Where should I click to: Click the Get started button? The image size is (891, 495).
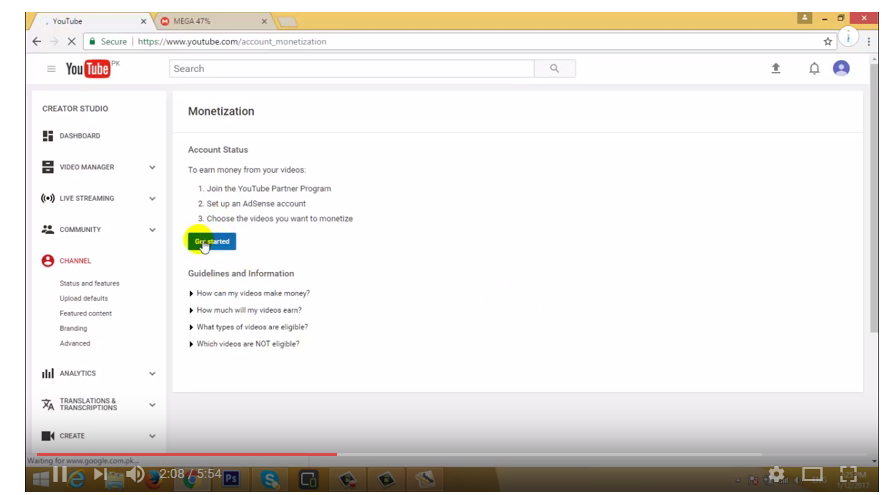pos(212,242)
